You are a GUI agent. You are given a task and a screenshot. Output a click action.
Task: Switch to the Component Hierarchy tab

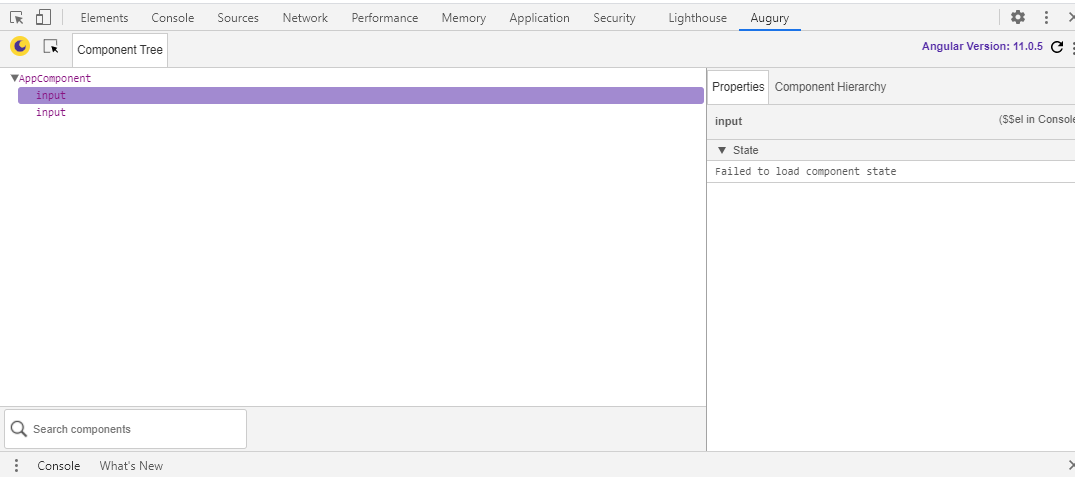(830, 87)
